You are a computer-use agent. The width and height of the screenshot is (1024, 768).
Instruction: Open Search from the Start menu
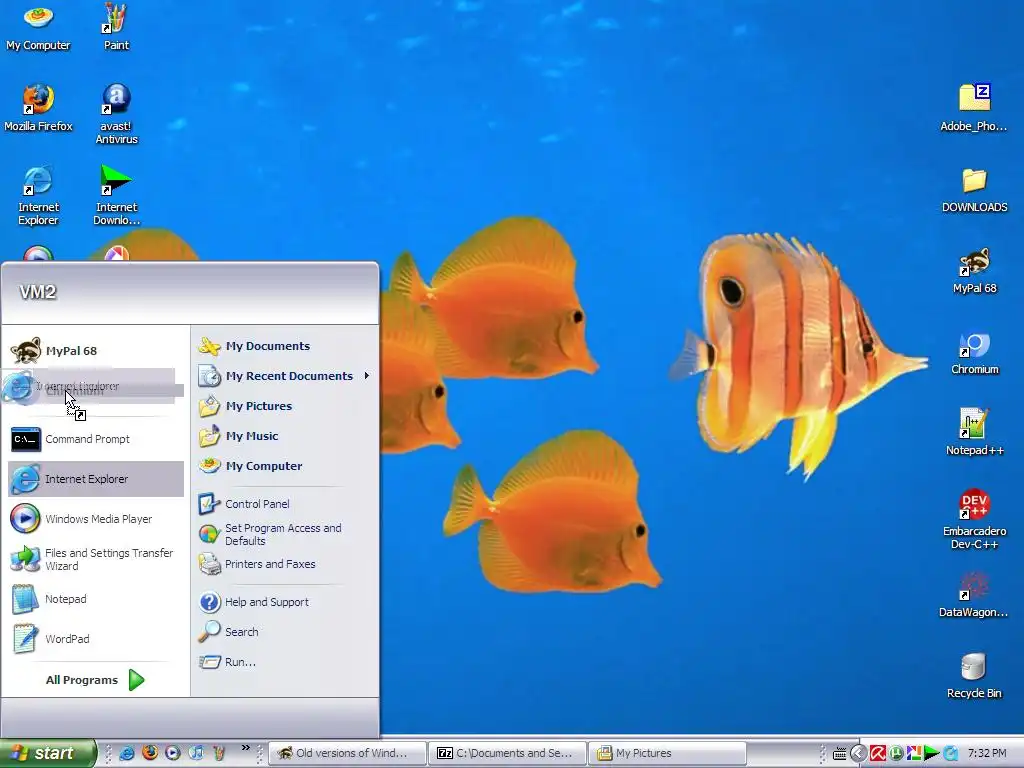coord(285,632)
